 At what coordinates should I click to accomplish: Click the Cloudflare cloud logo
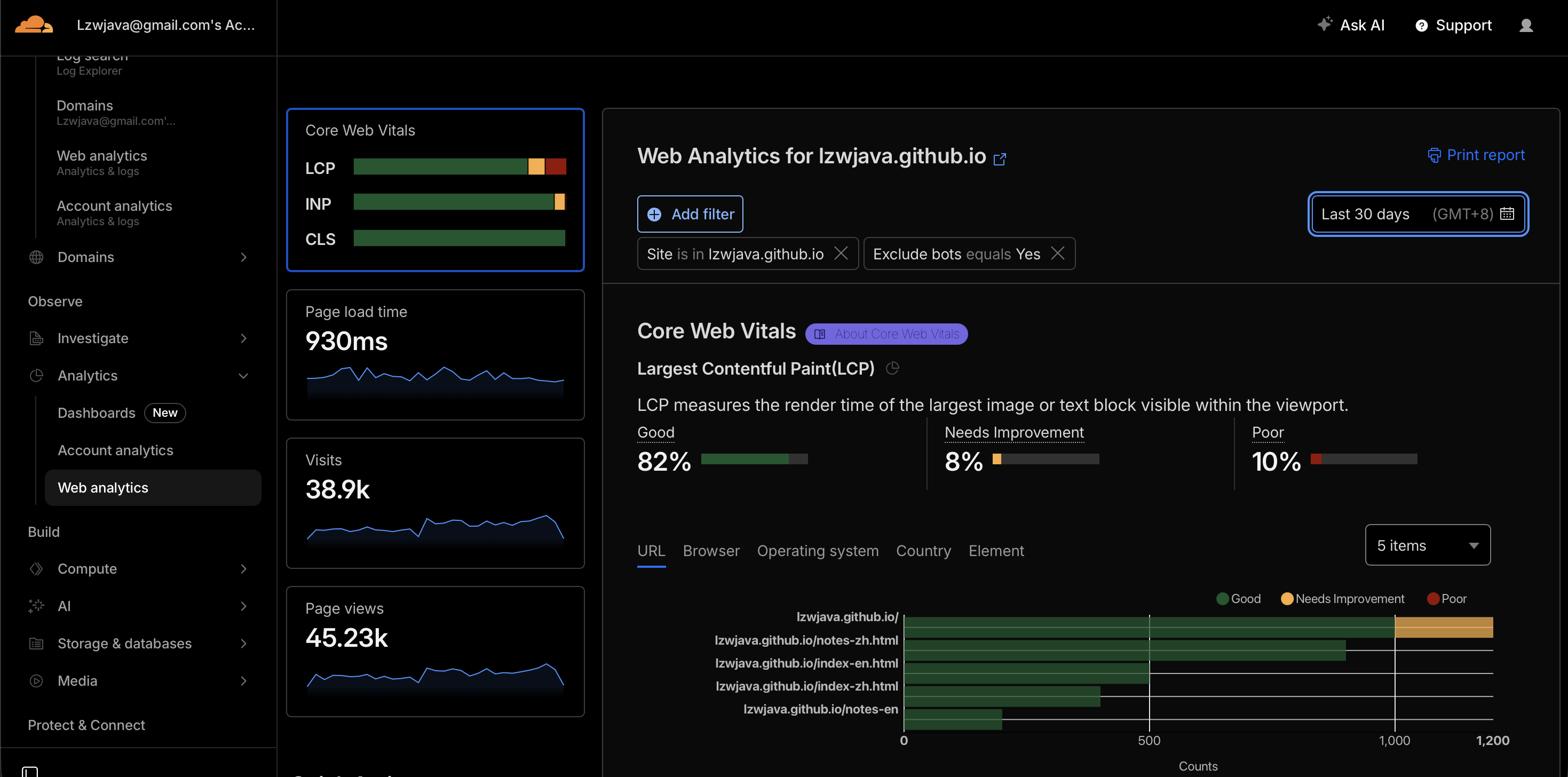coord(34,25)
